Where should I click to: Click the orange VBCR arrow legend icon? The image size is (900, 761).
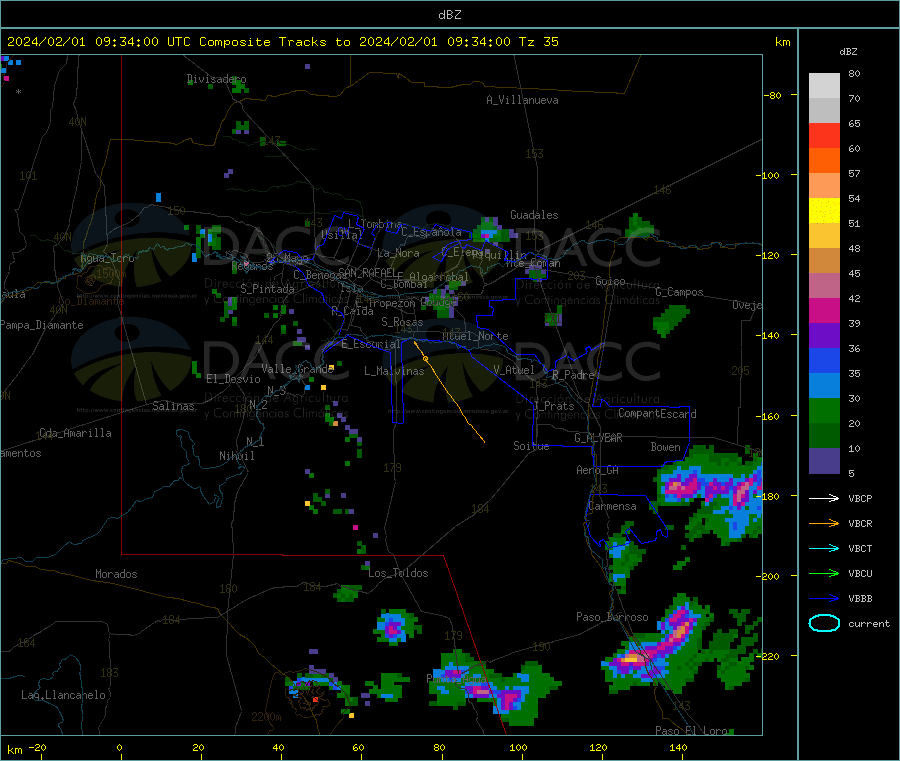(x=824, y=523)
